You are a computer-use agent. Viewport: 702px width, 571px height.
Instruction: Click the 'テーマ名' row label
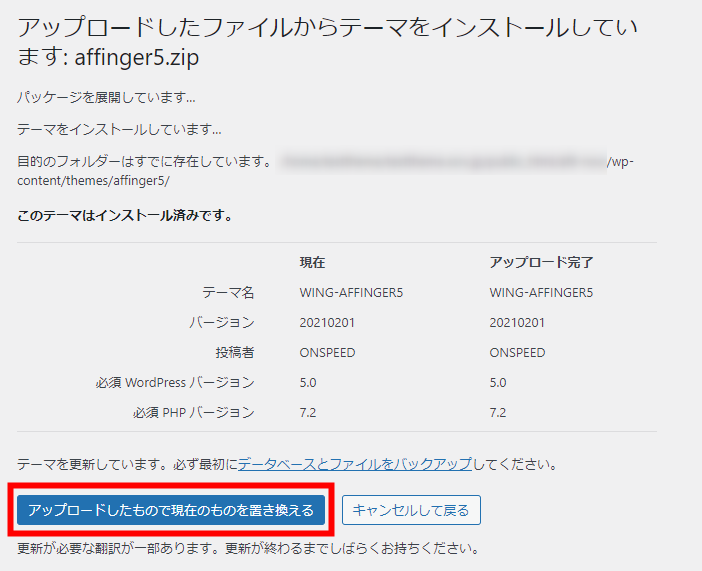coord(228,292)
